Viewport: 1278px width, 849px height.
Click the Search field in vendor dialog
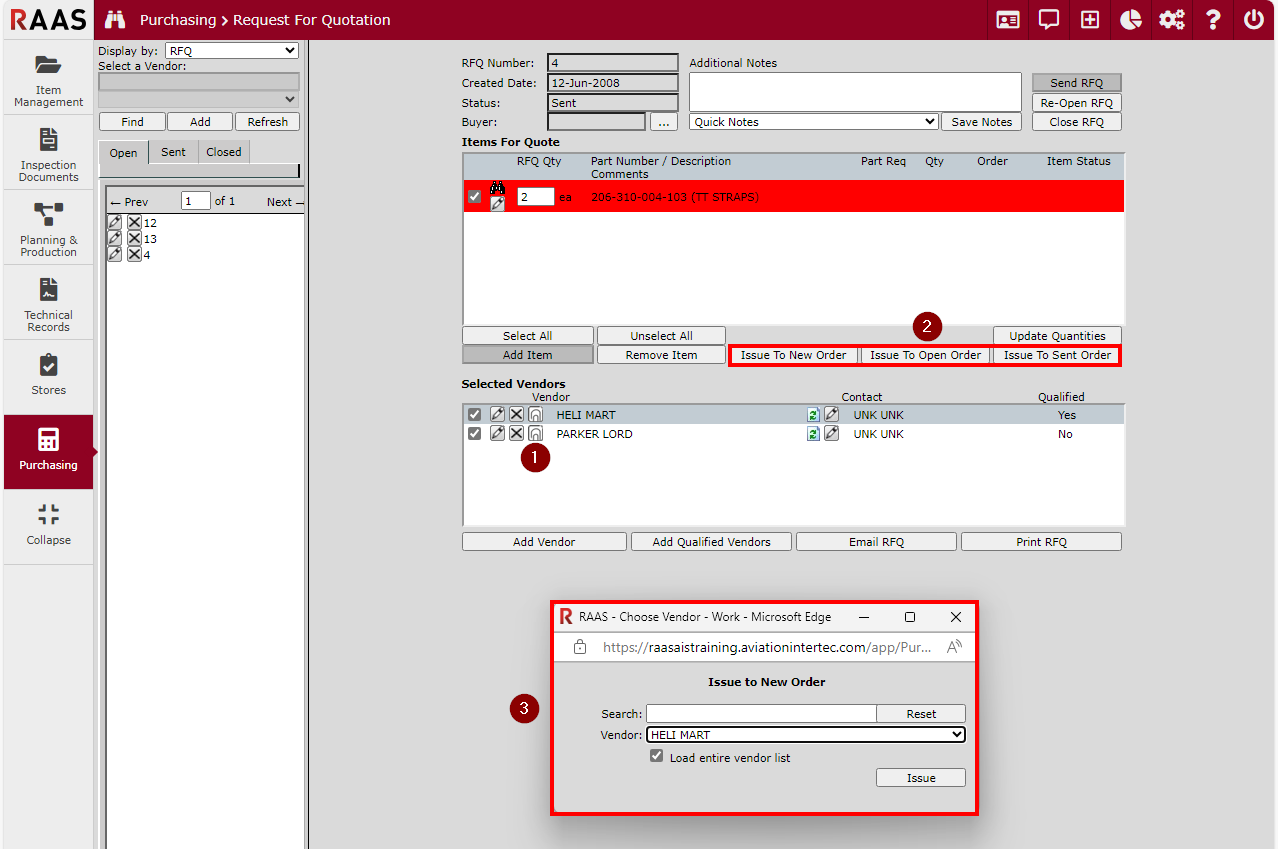(x=761, y=714)
